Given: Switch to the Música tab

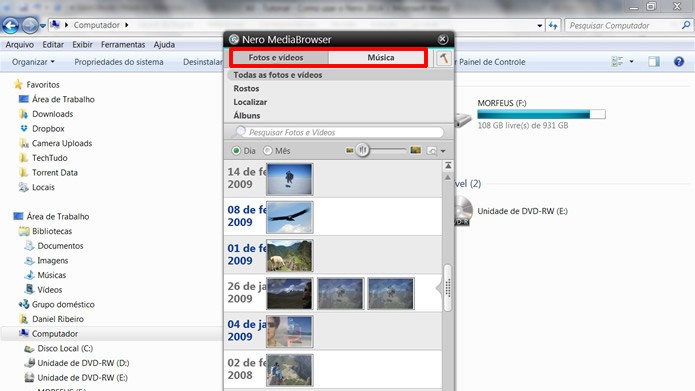Looking at the screenshot, I should point(380,58).
